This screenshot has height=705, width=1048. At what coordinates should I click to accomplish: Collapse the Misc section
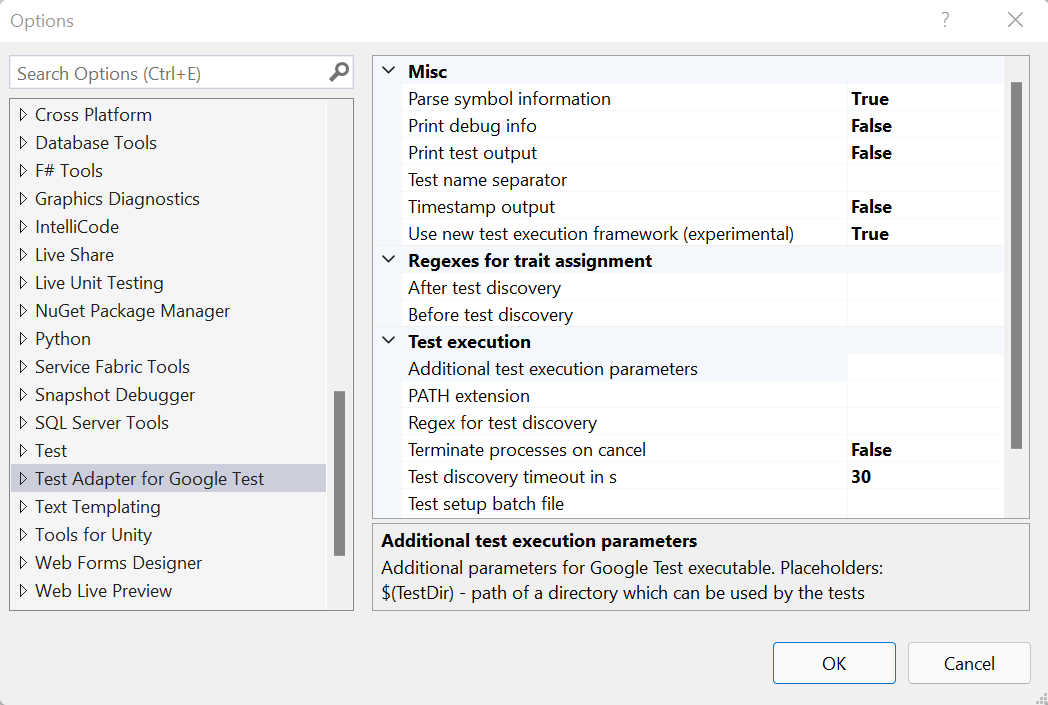(388, 71)
